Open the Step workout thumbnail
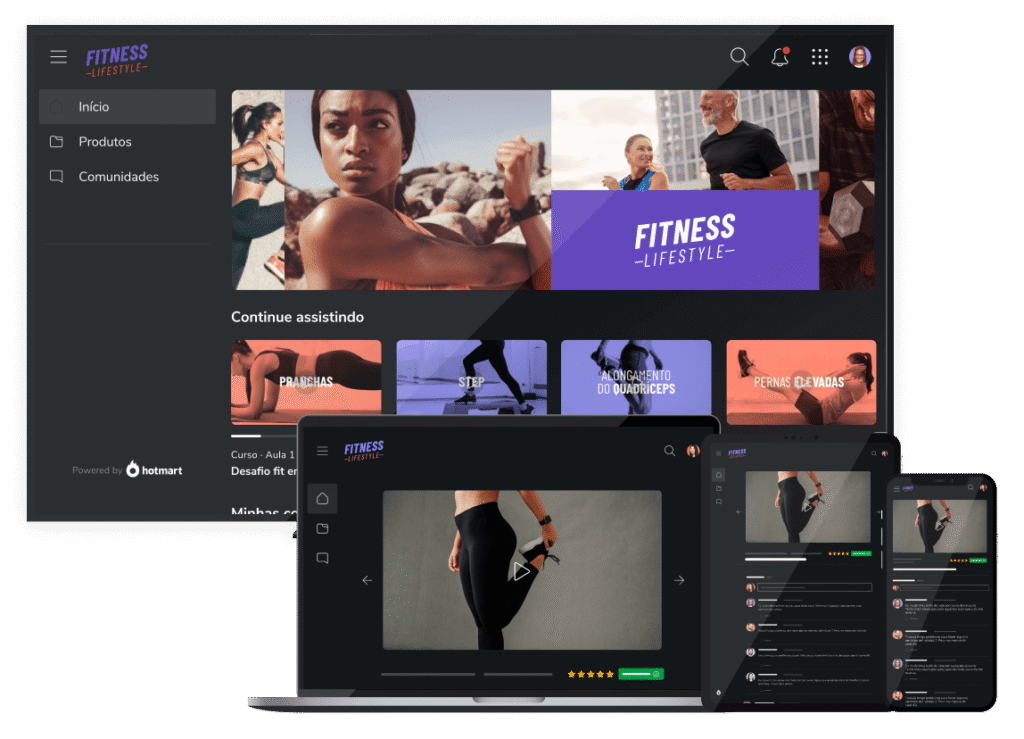 pyautogui.click(x=471, y=380)
